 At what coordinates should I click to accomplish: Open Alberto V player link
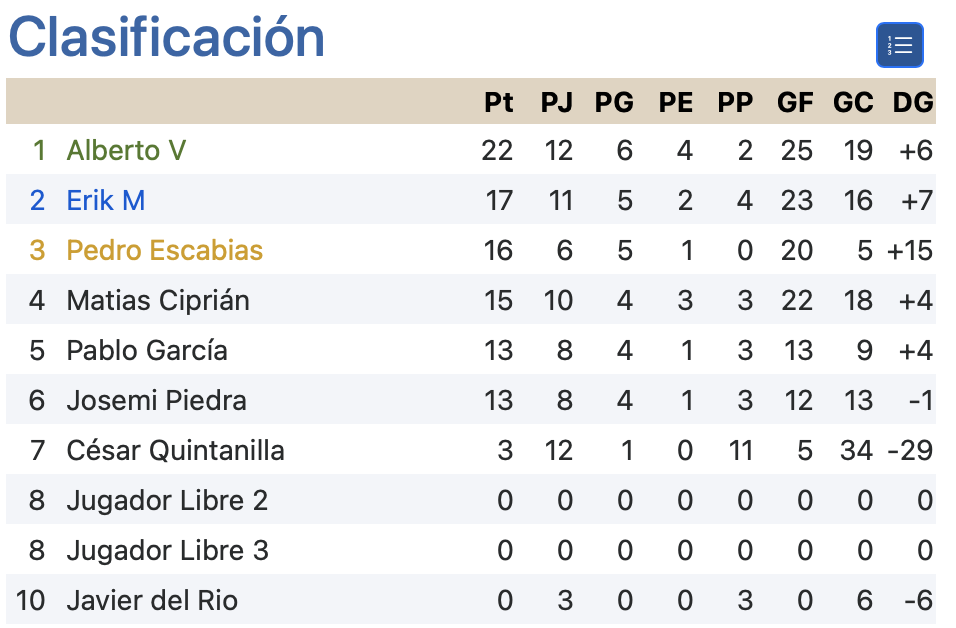click(126, 151)
